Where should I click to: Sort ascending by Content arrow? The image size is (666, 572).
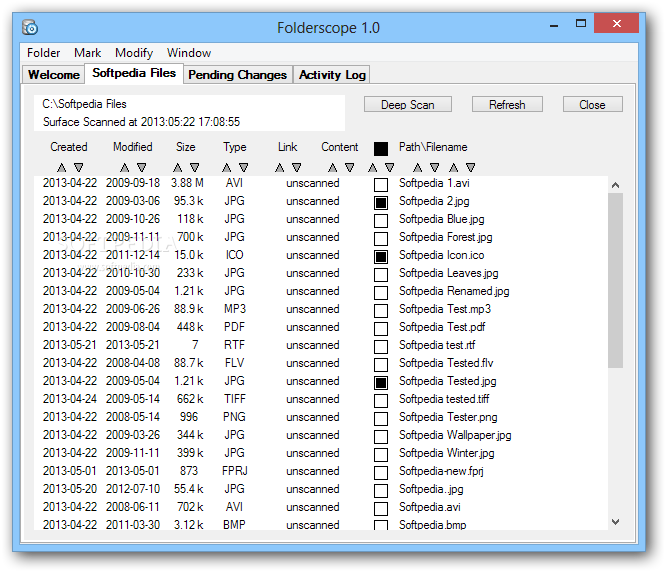pos(333,167)
